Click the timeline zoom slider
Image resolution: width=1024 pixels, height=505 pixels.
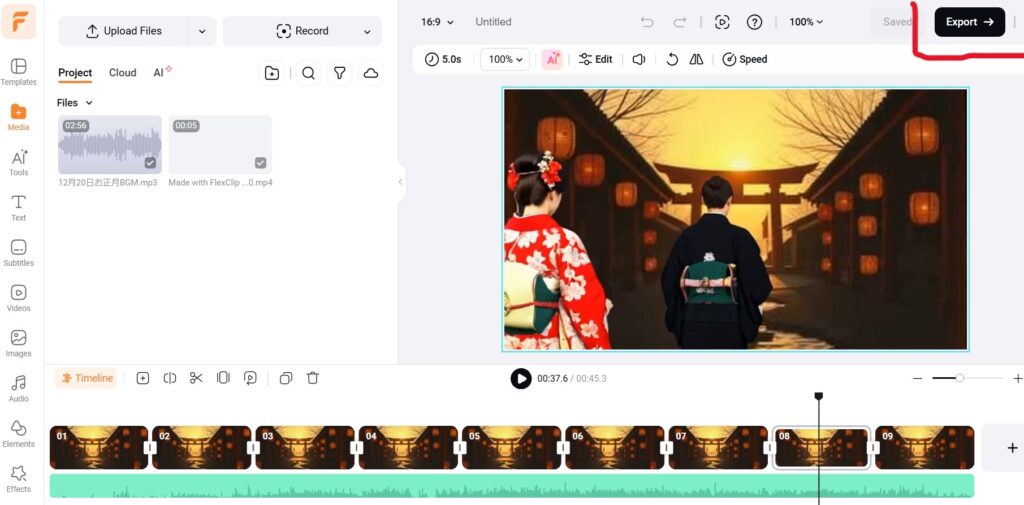(960, 378)
